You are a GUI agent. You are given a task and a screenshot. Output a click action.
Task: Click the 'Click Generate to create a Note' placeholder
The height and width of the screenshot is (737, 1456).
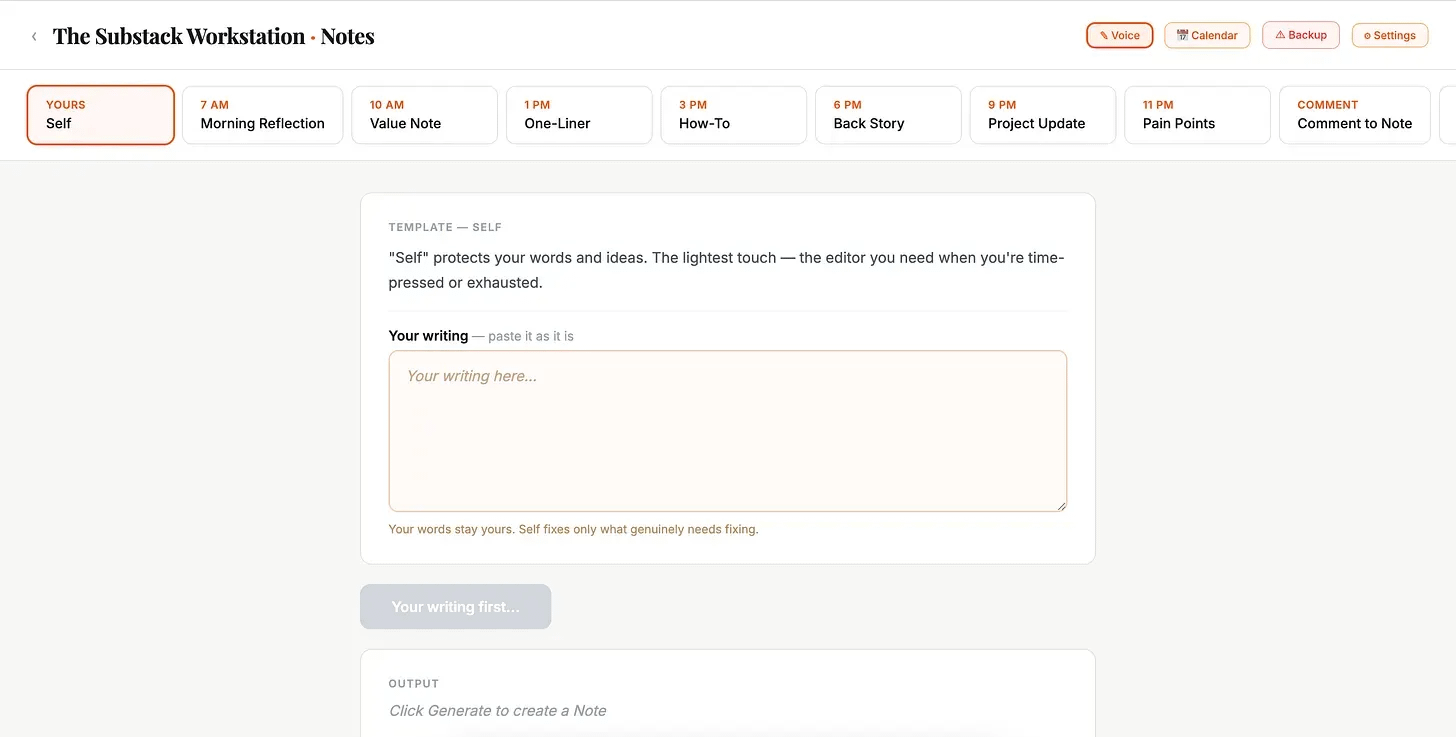497,711
